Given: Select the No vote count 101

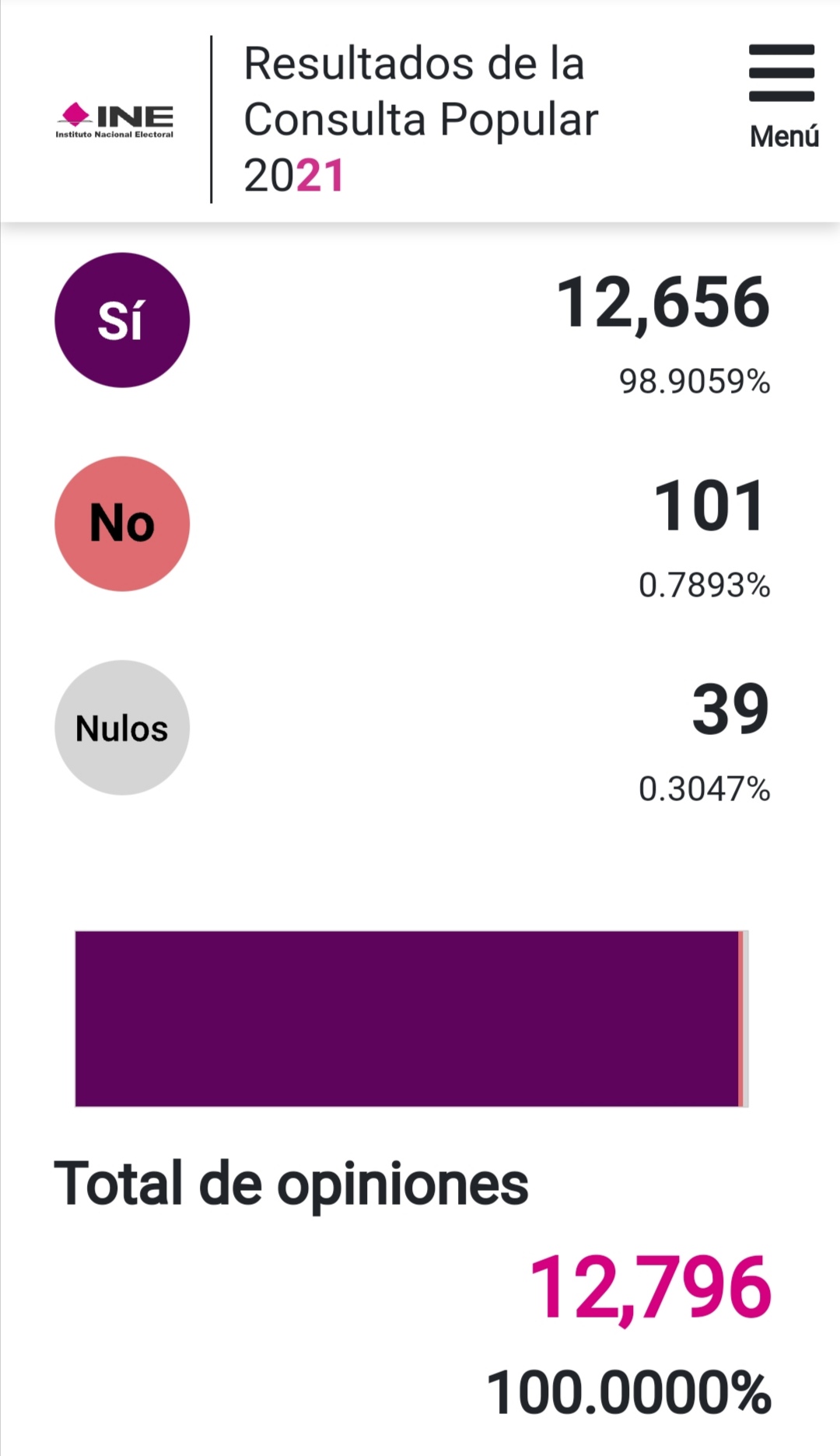Looking at the screenshot, I should tap(709, 506).
